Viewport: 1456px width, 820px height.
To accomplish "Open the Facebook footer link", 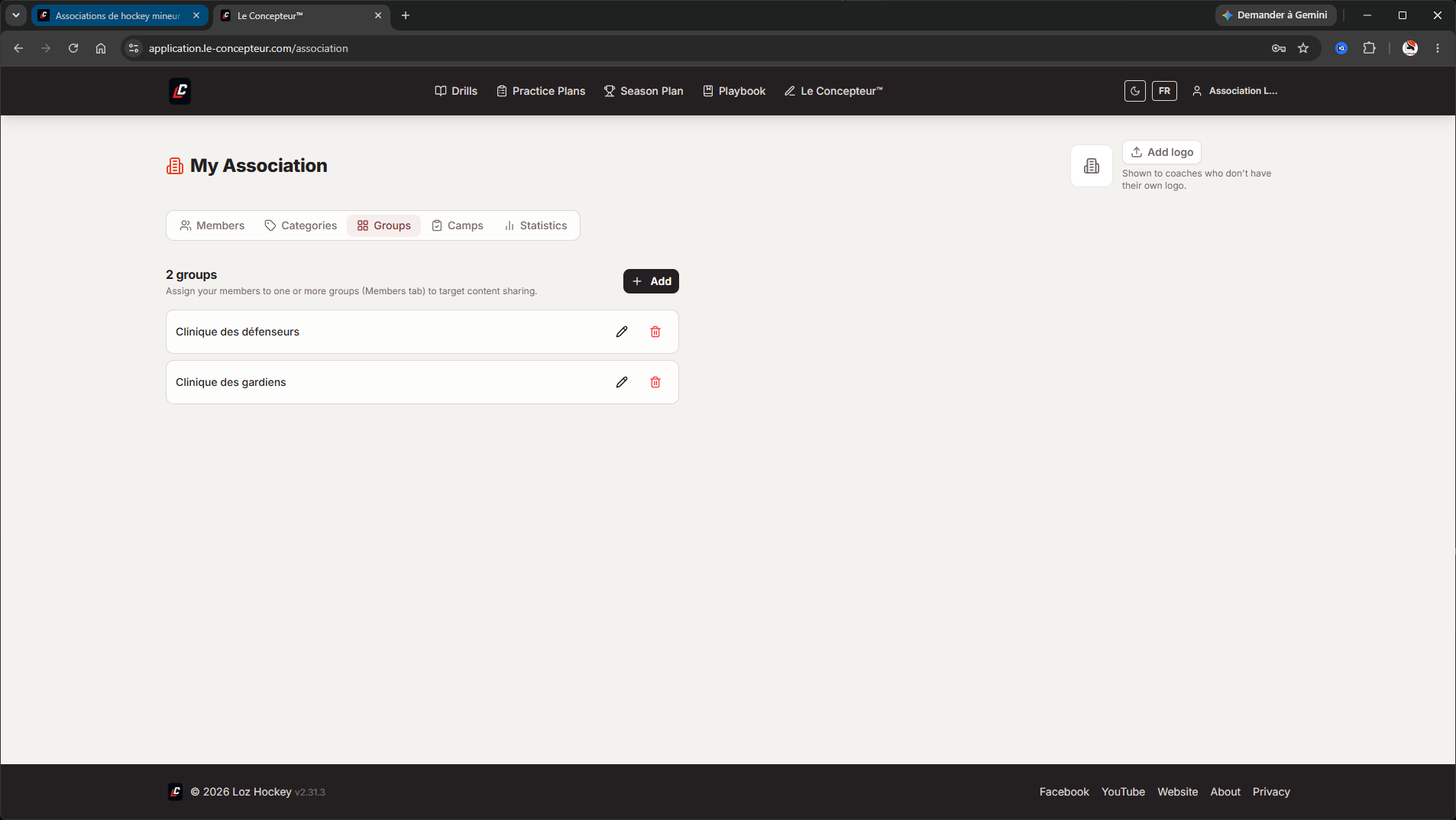I will (1064, 792).
